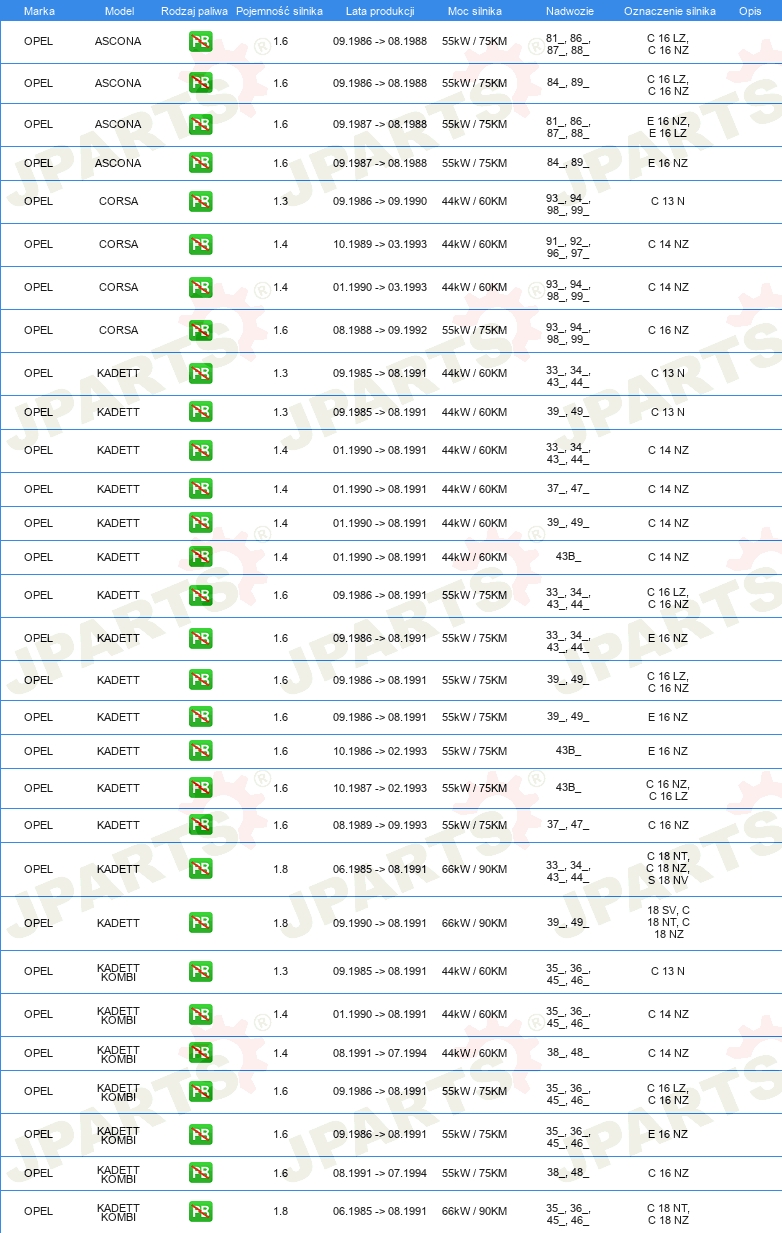Click engine code E 16 NZ, E 16 LZ
782x1233 pixels.
pyautogui.click(x=668, y=127)
